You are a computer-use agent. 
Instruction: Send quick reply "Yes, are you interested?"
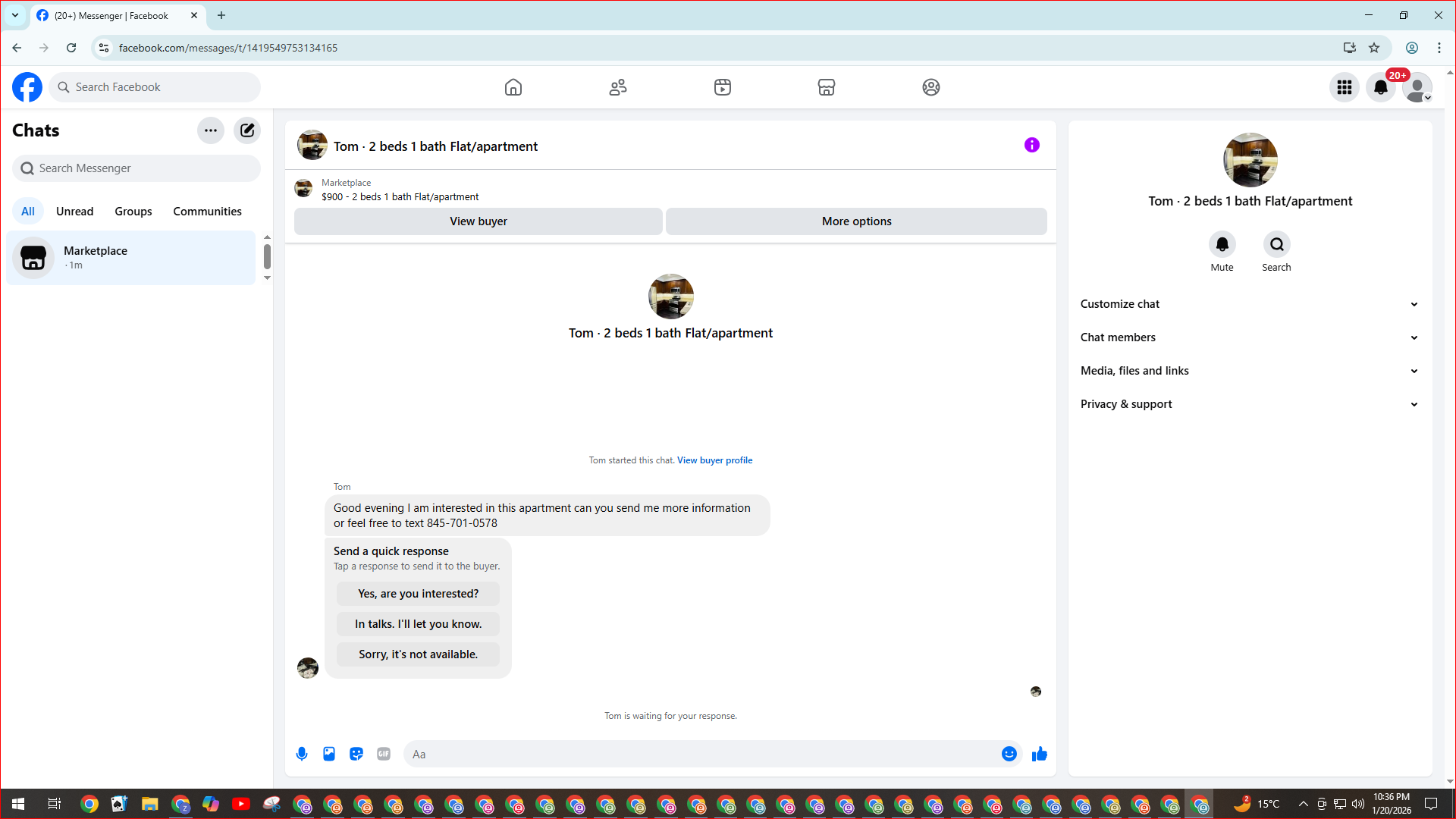419,594
